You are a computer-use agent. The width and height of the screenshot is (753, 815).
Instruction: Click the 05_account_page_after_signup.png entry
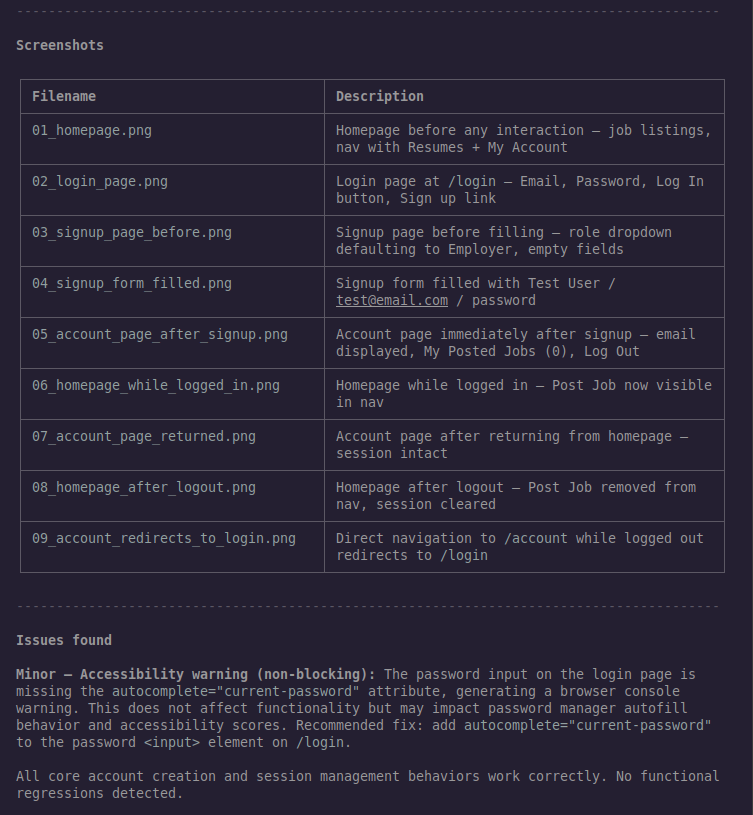click(x=160, y=334)
